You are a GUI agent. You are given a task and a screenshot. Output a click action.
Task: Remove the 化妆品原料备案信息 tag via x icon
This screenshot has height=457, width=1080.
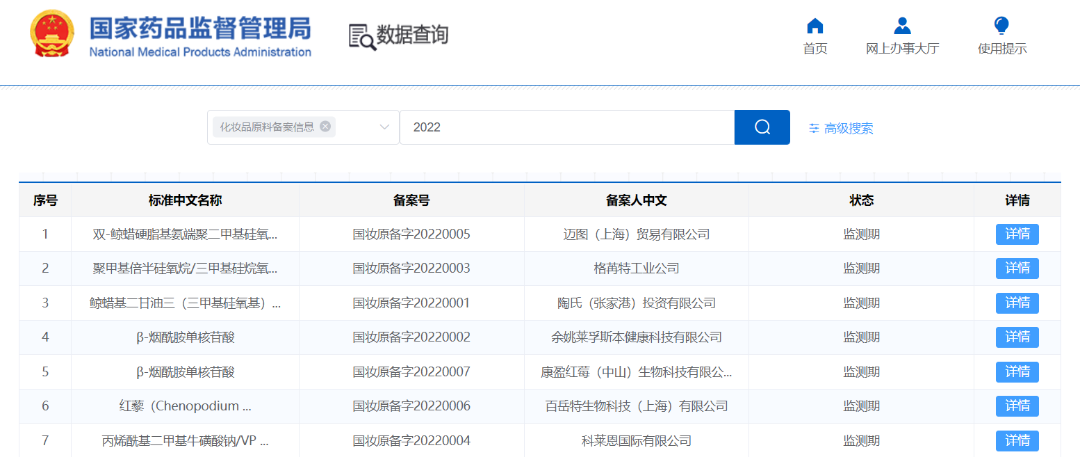pyautogui.click(x=325, y=127)
